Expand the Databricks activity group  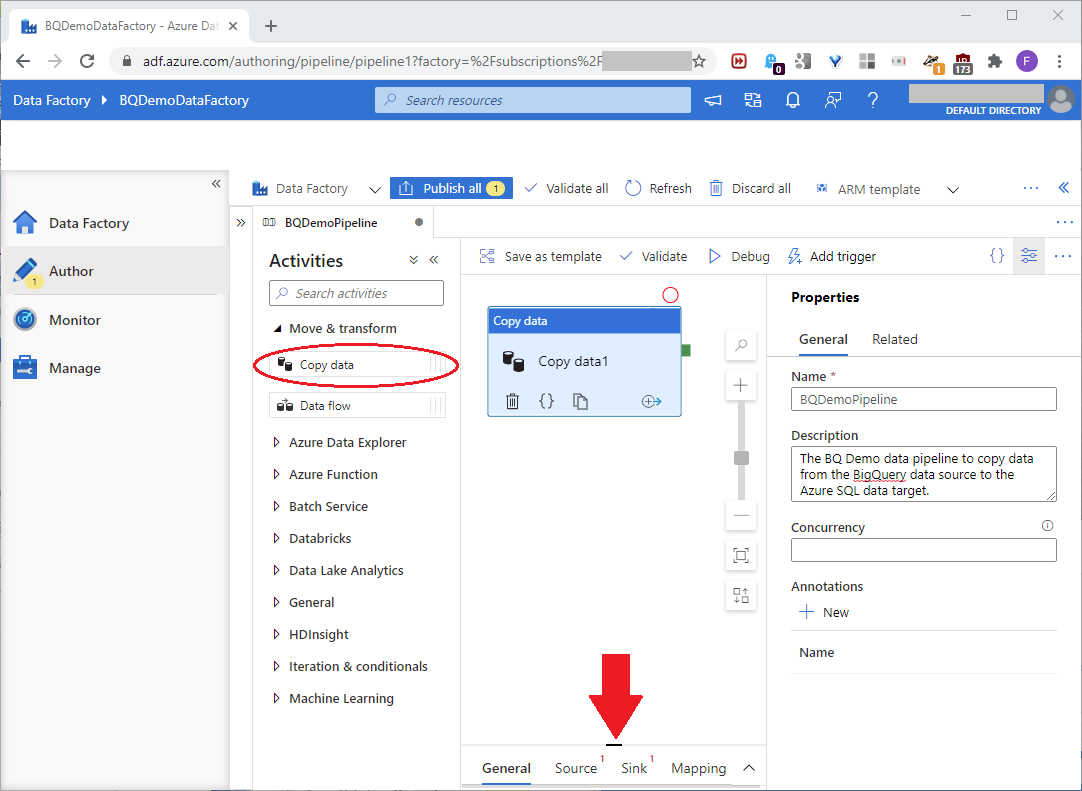click(277, 538)
